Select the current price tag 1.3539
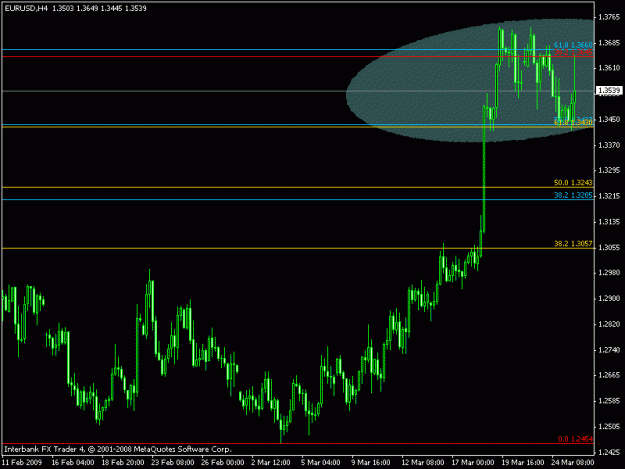This screenshot has height=469, width=625. tap(609, 91)
